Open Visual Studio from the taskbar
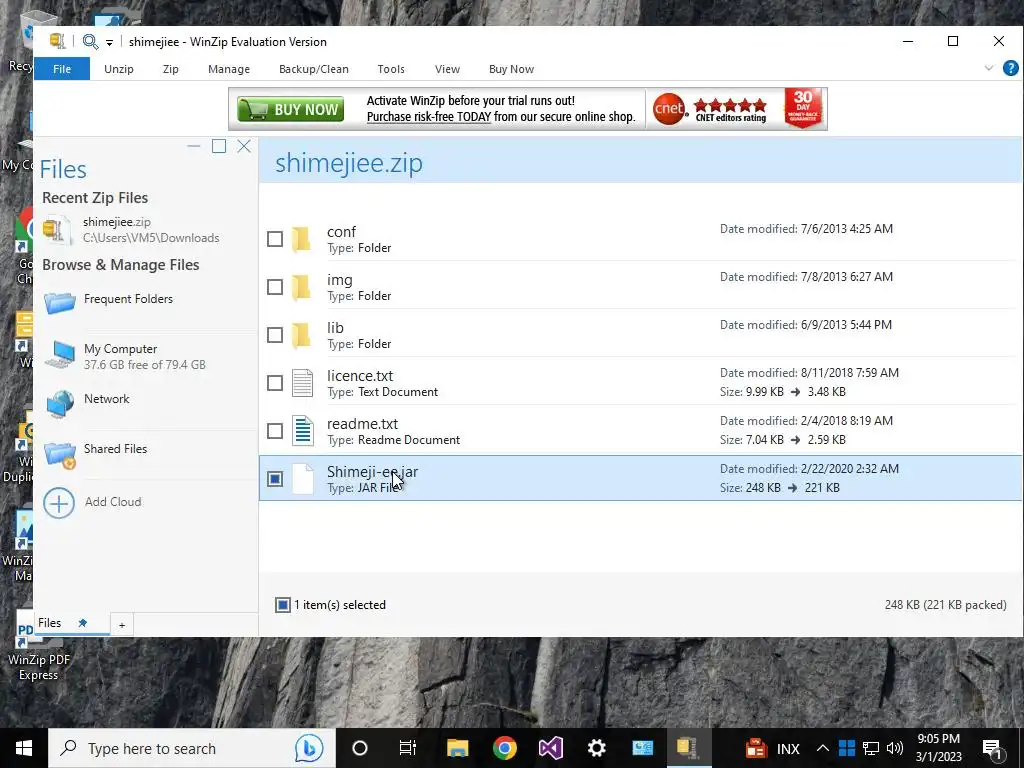Viewport: 1024px width, 768px height. pyautogui.click(x=551, y=748)
